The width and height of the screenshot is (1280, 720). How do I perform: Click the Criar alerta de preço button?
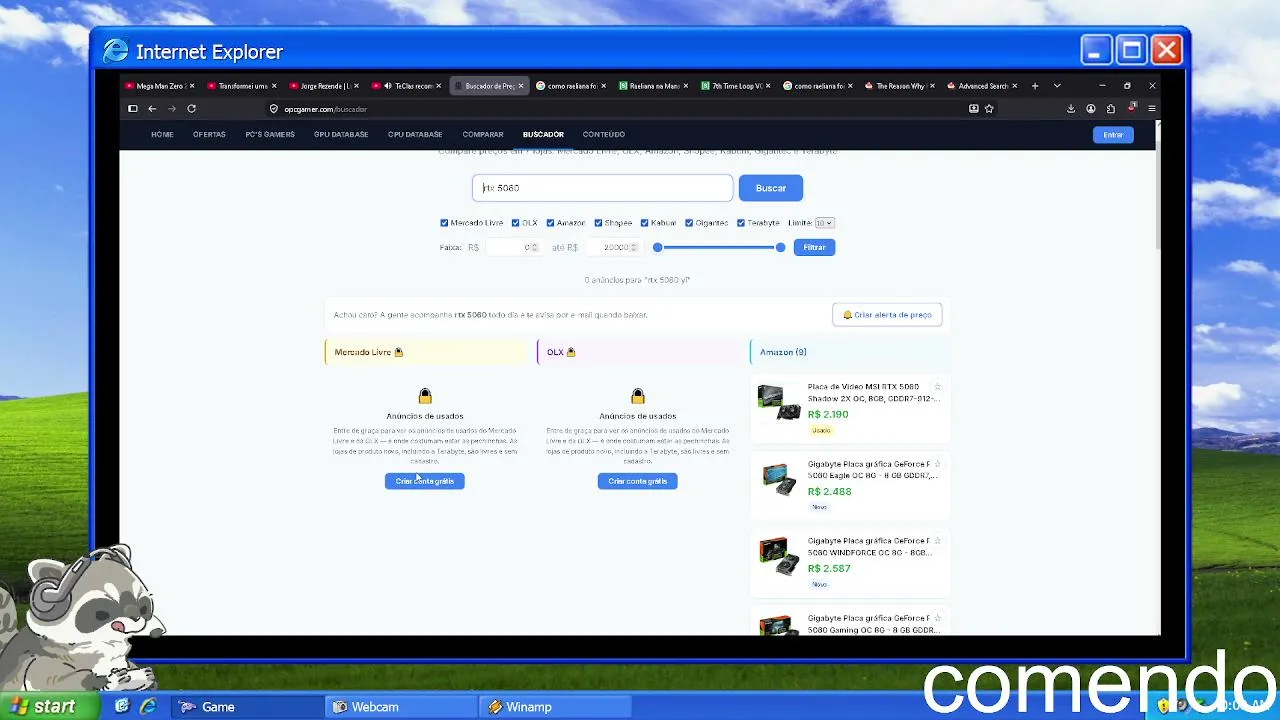[x=887, y=315]
